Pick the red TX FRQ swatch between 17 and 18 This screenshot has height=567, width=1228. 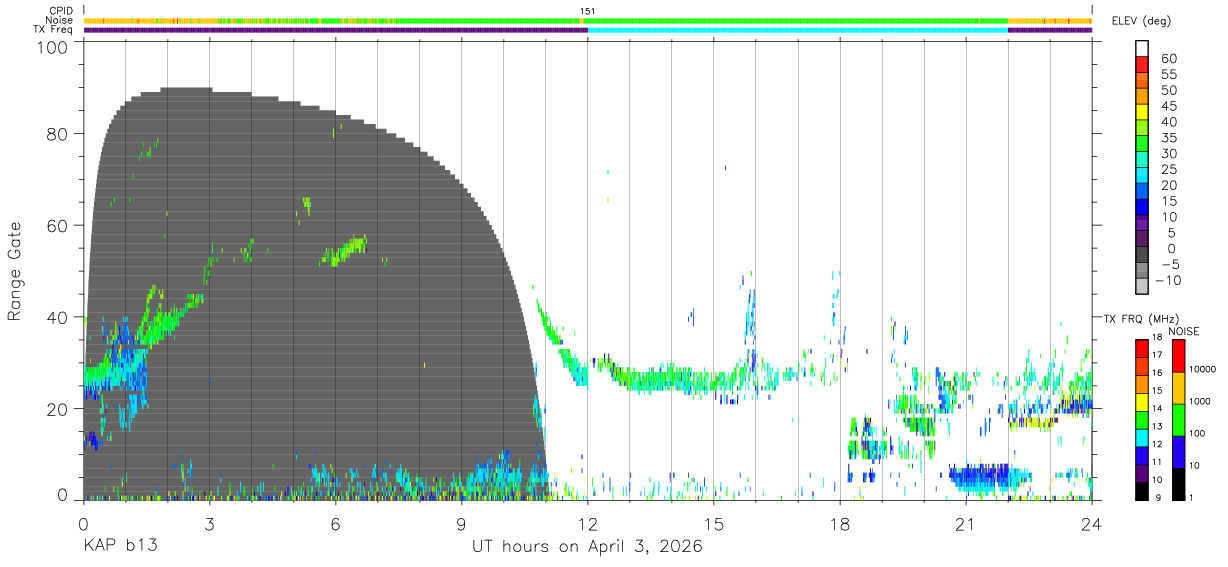coord(1143,348)
